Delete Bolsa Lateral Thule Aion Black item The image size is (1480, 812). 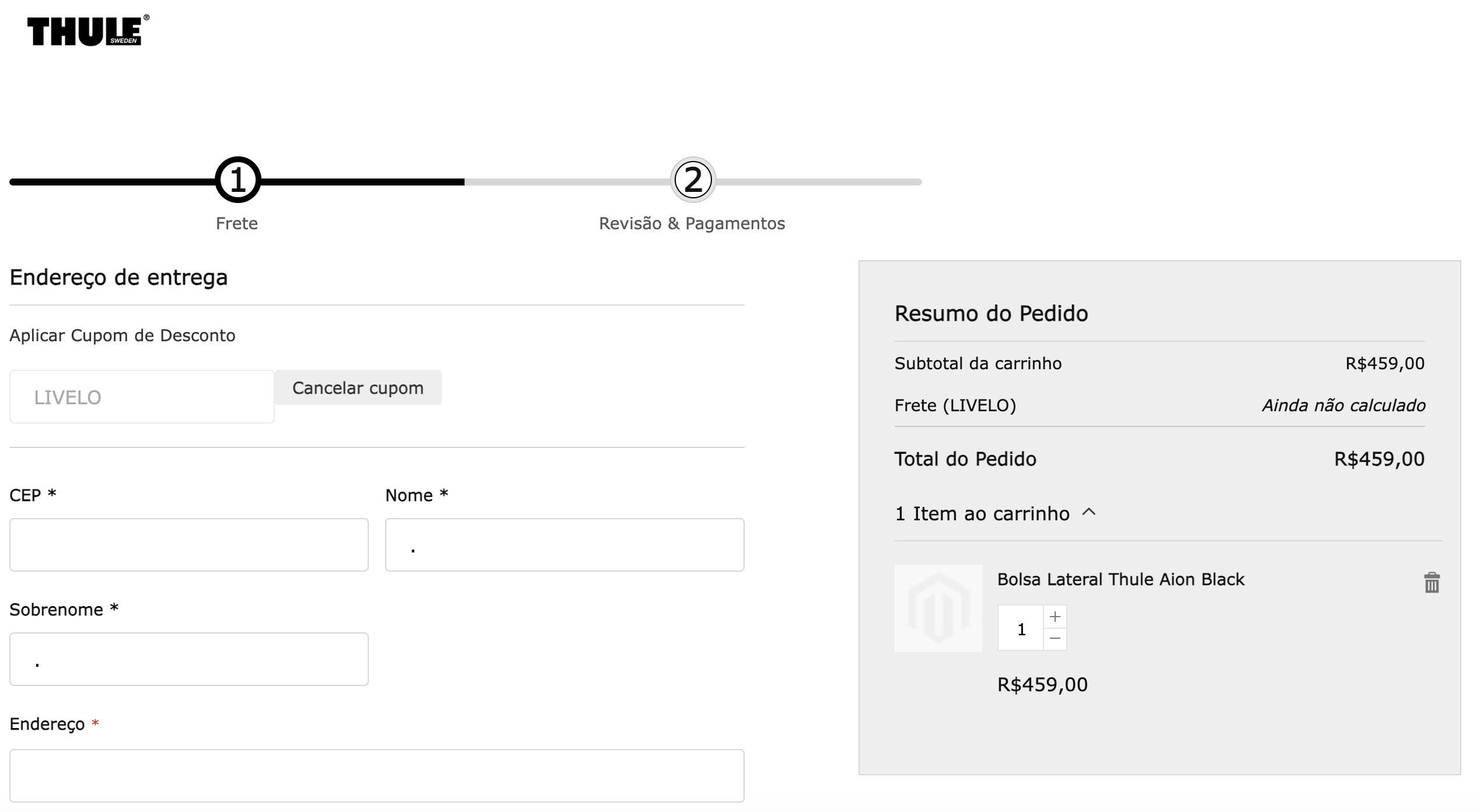click(x=1432, y=582)
